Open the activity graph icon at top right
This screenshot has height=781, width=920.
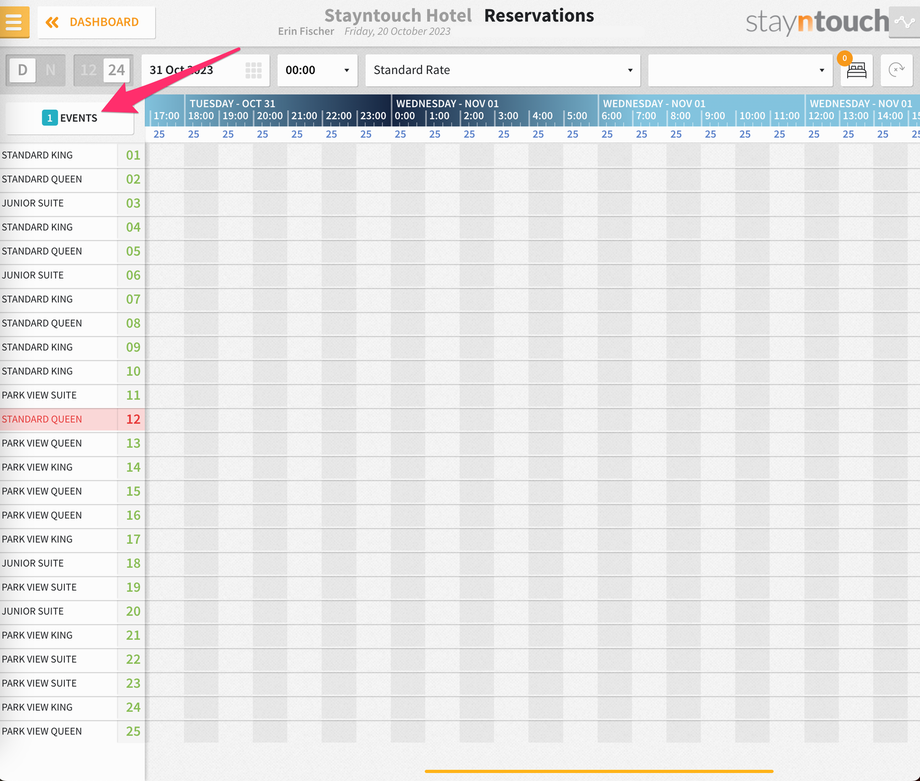(904, 22)
